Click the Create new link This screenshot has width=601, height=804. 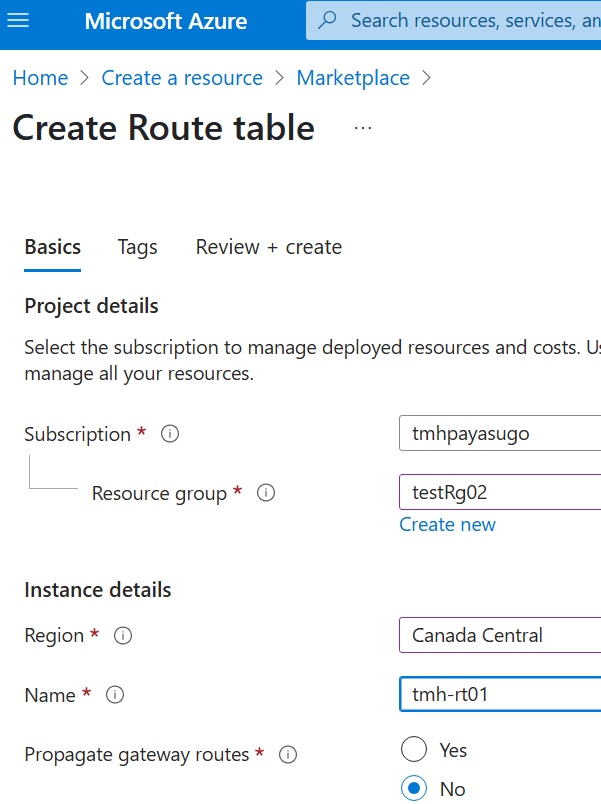click(447, 524)
